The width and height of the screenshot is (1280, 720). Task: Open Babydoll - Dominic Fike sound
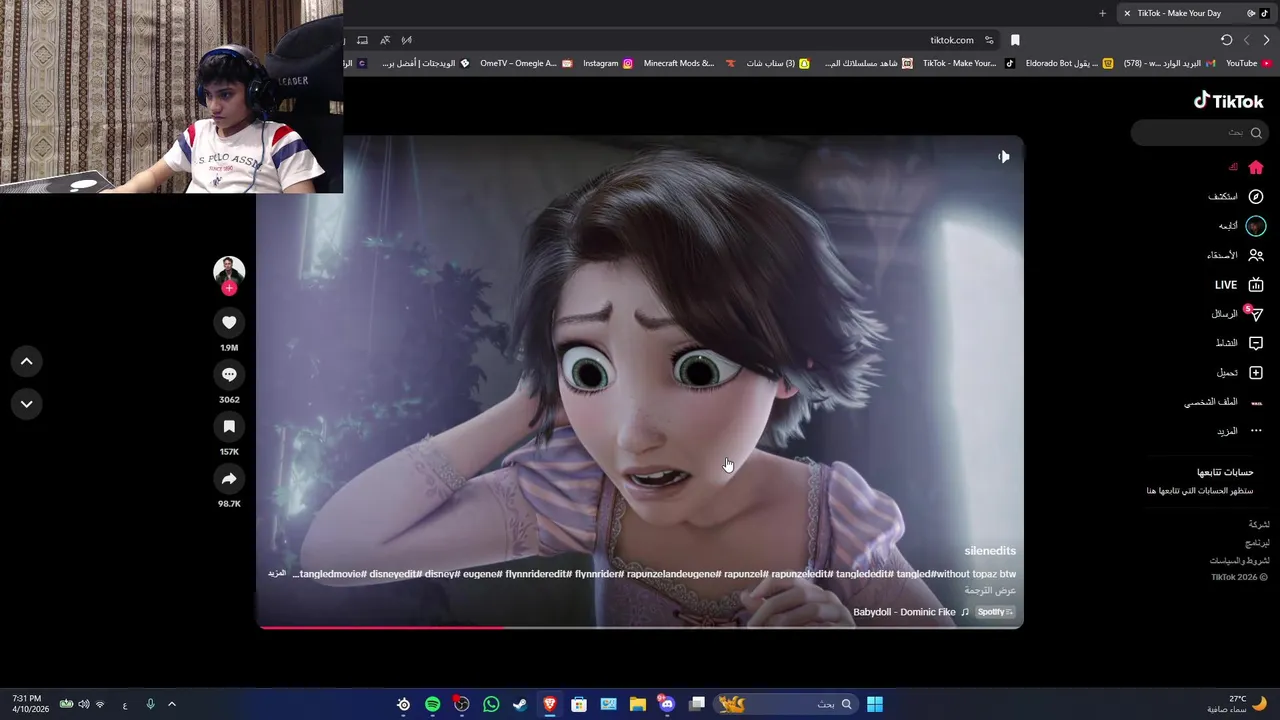(911, 612)
